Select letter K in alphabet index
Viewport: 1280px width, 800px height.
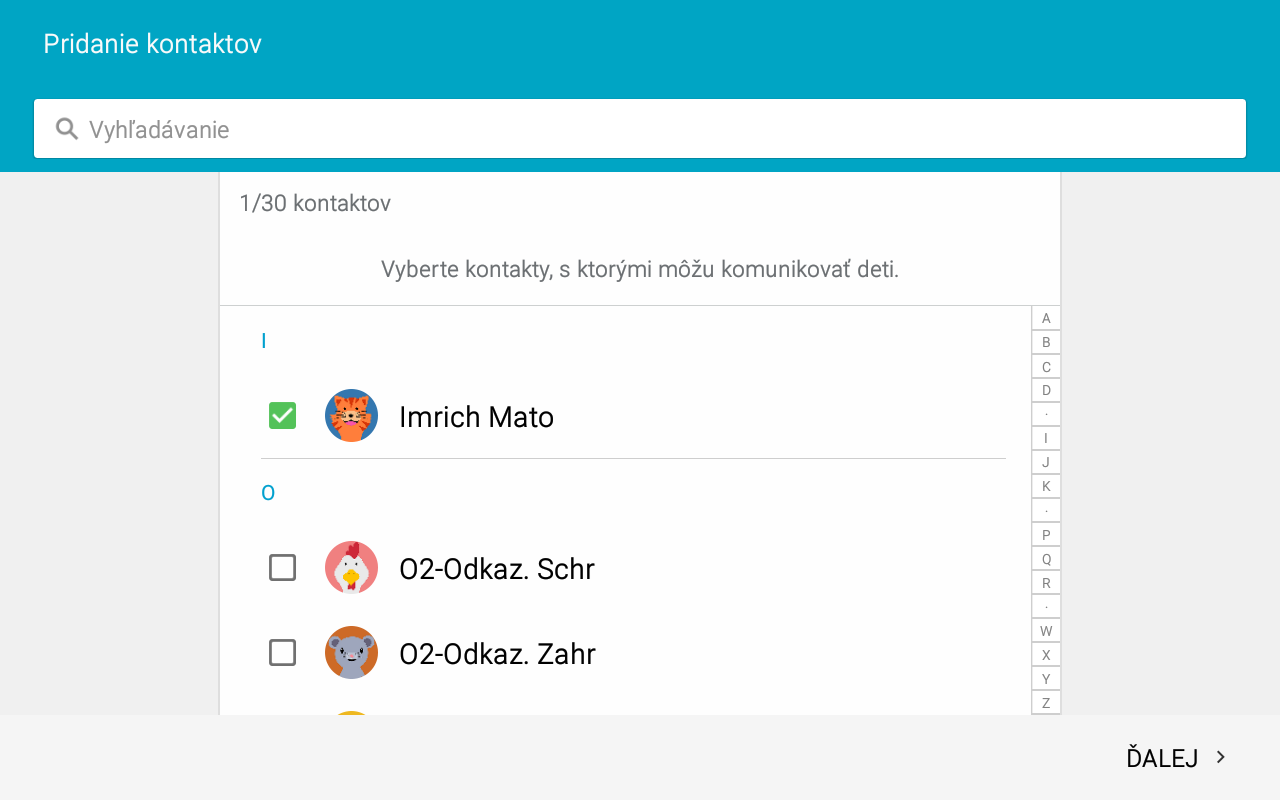1046,486
